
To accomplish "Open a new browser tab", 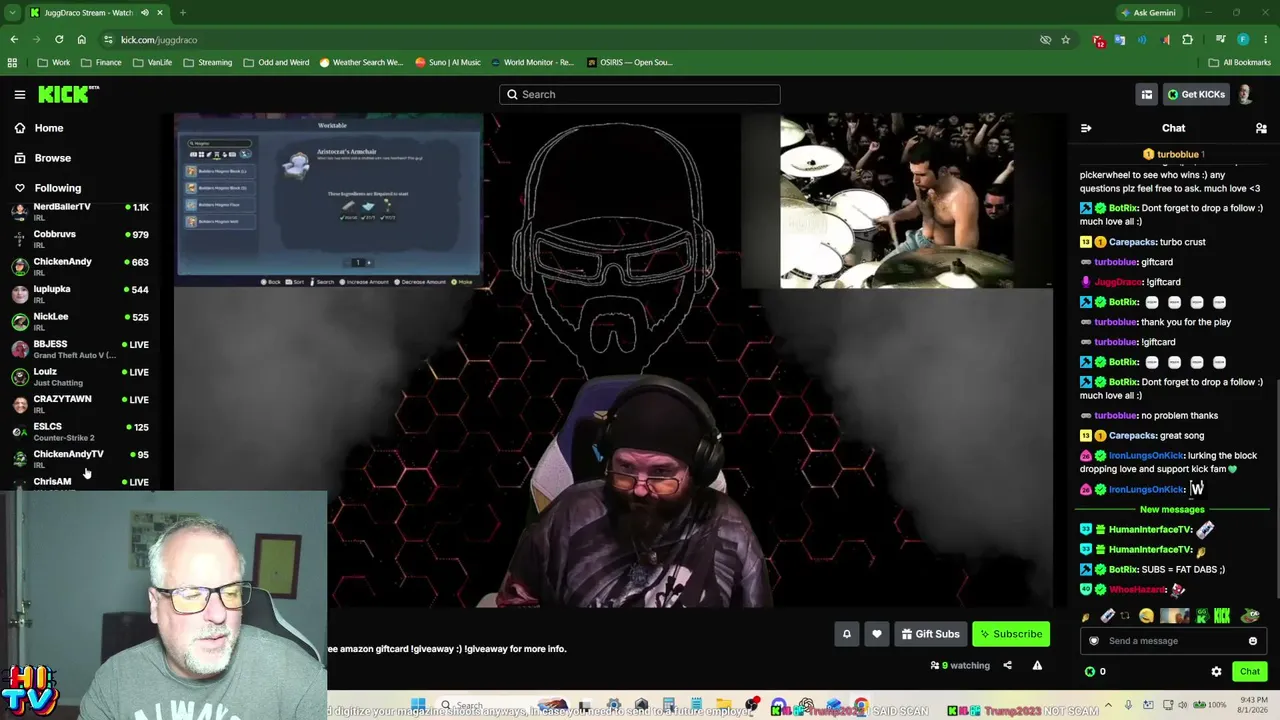I will coord(182,13).
